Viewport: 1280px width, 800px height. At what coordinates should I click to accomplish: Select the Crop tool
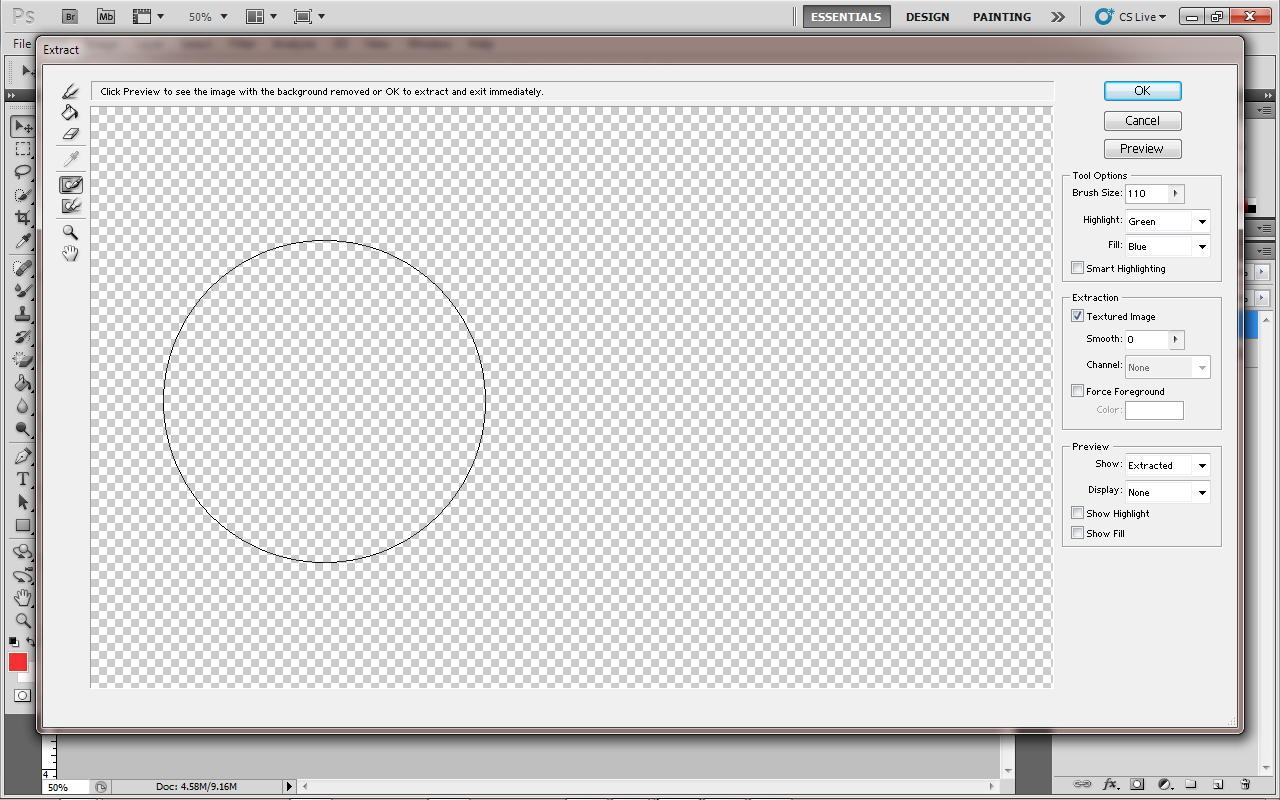point(22,218)
